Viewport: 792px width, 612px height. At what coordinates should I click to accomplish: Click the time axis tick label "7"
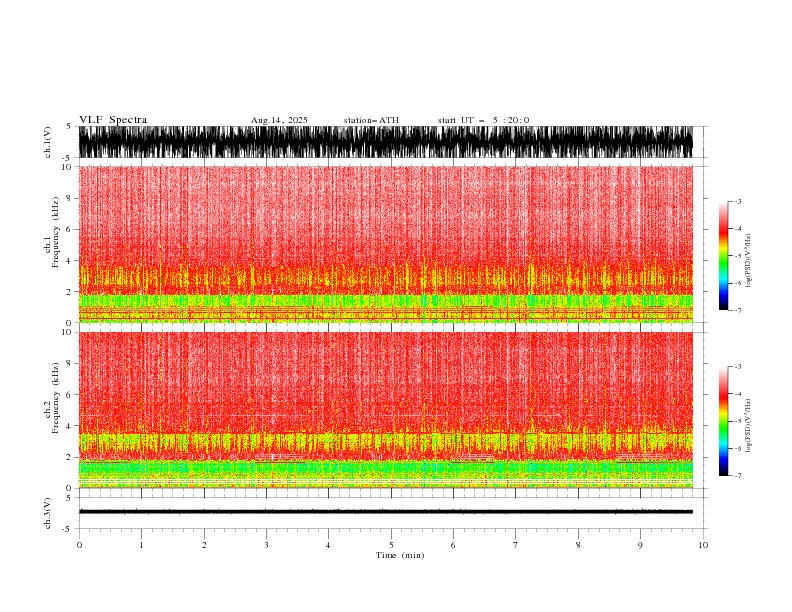516,545
